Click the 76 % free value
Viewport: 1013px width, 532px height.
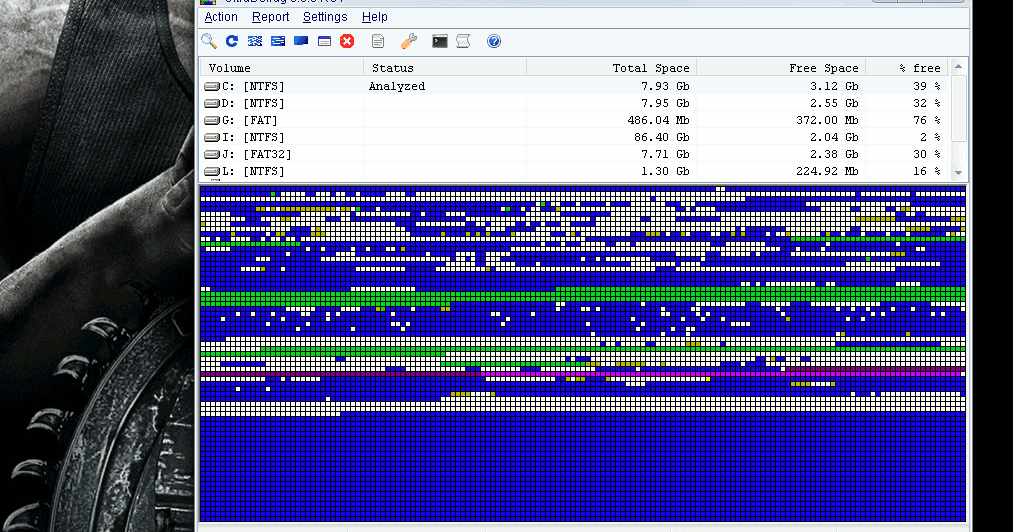point(926,120)
